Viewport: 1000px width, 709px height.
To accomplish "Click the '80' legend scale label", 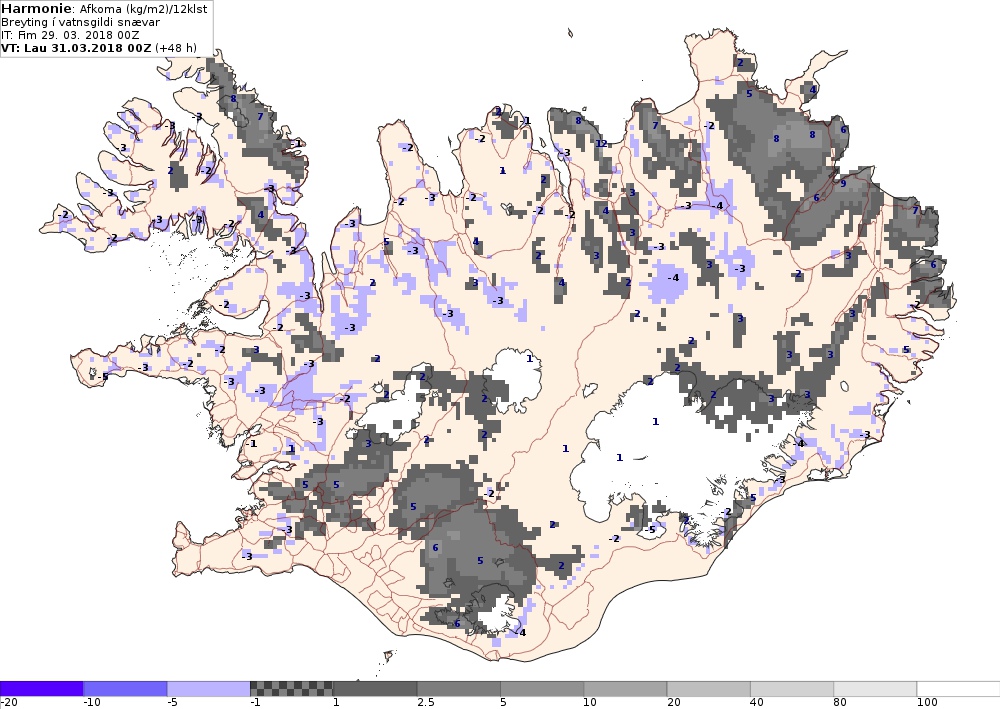I will 840,703.
